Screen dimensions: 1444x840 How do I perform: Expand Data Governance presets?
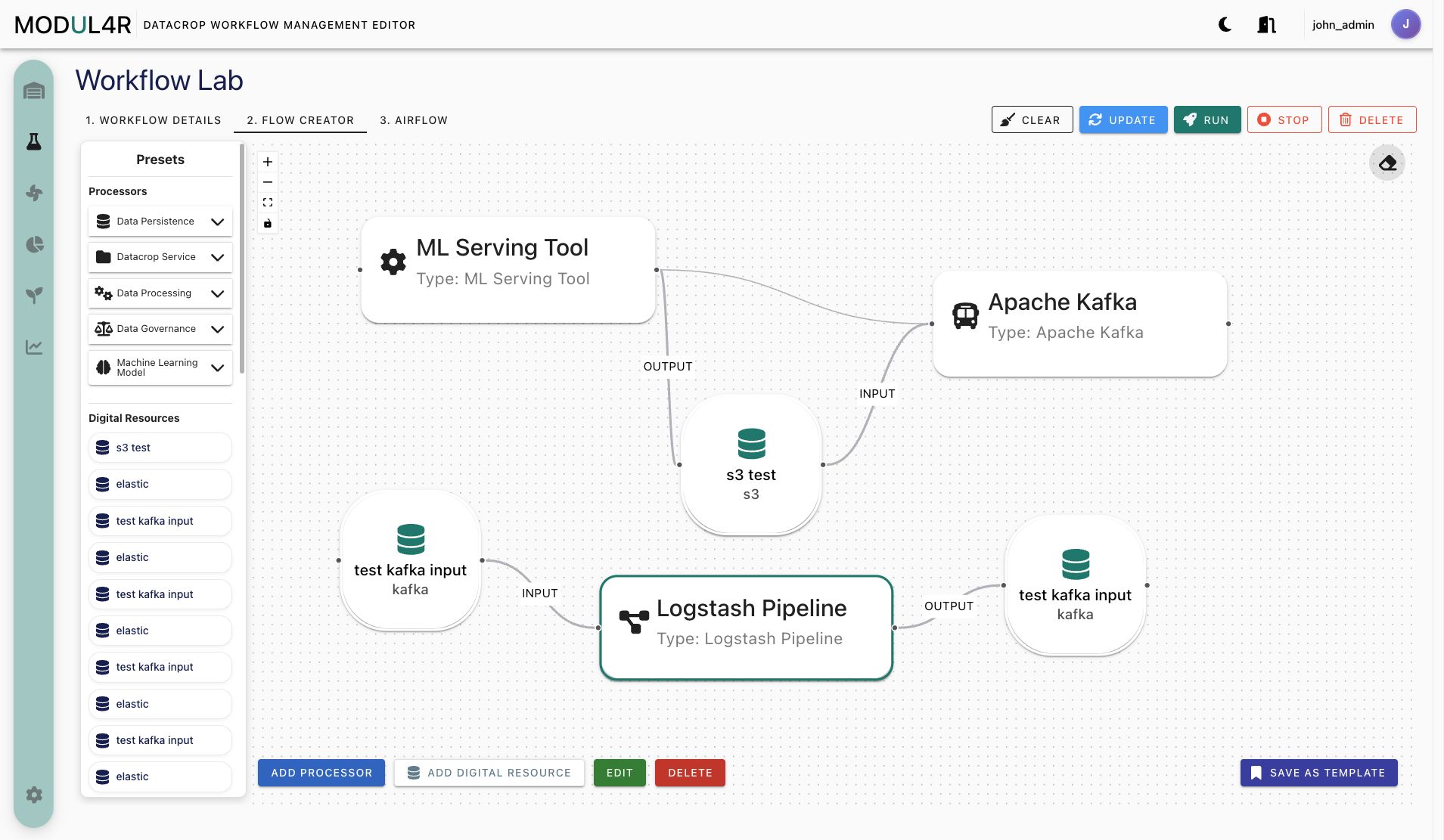160,329
